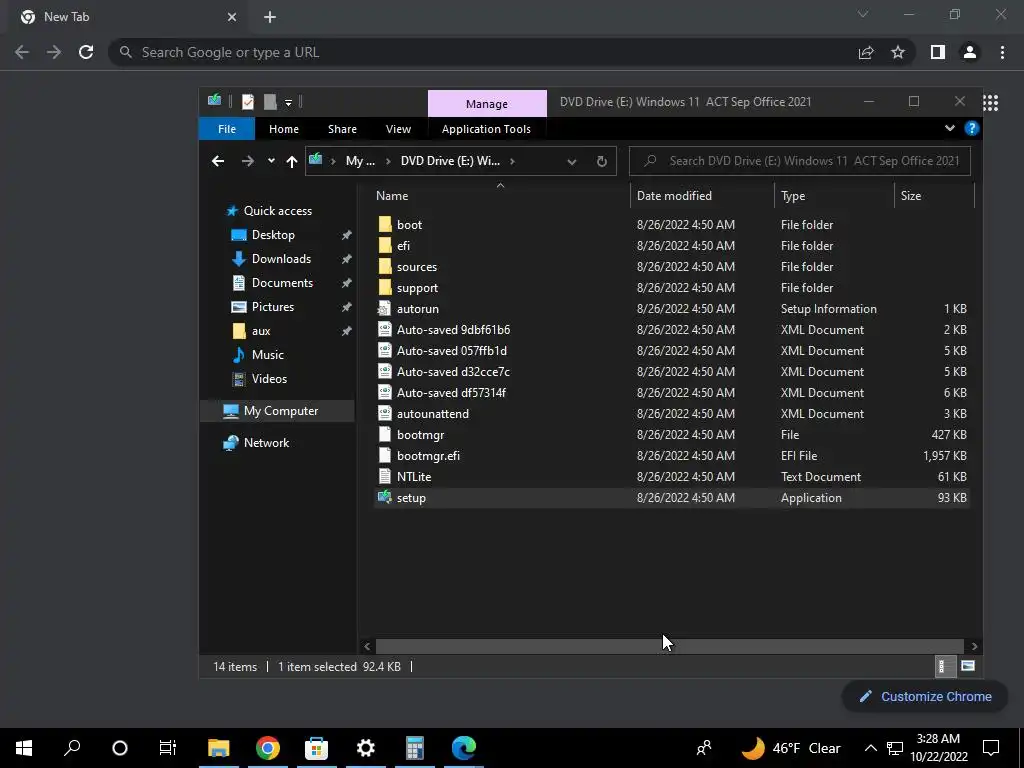Image resolution: width=1024 pixels, height=768 pixels.
Task: Select the support folder icon
Action: pyautogui.click(x=385, y=287)
